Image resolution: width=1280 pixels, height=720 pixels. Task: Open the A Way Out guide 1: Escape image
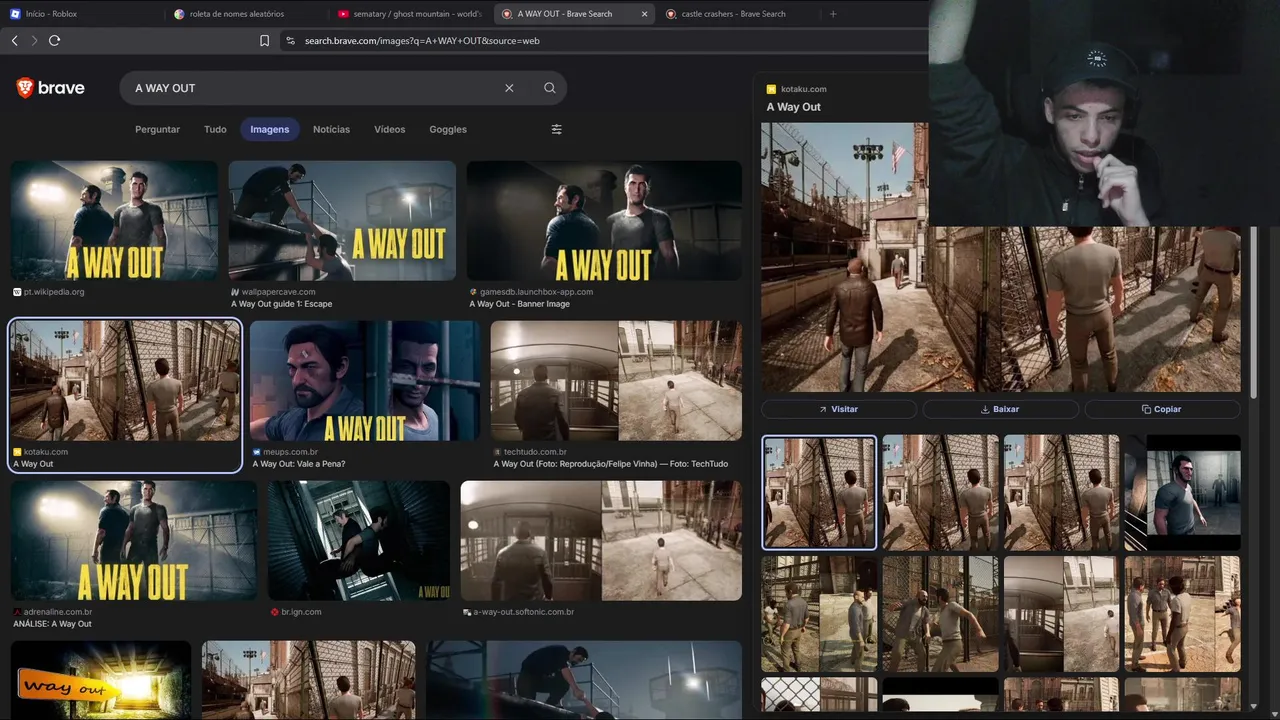pyautogui.click(x=342, y=221)
